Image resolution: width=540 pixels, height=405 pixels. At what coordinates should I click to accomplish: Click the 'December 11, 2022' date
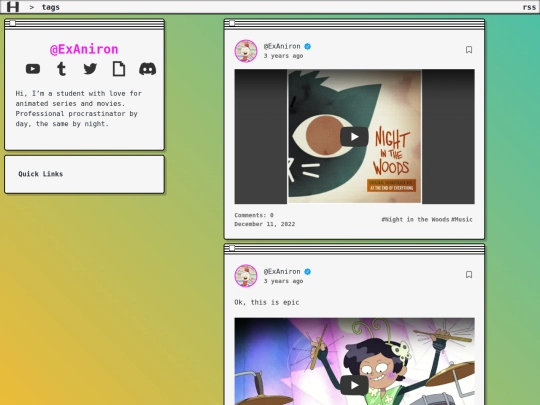point(264,224)
